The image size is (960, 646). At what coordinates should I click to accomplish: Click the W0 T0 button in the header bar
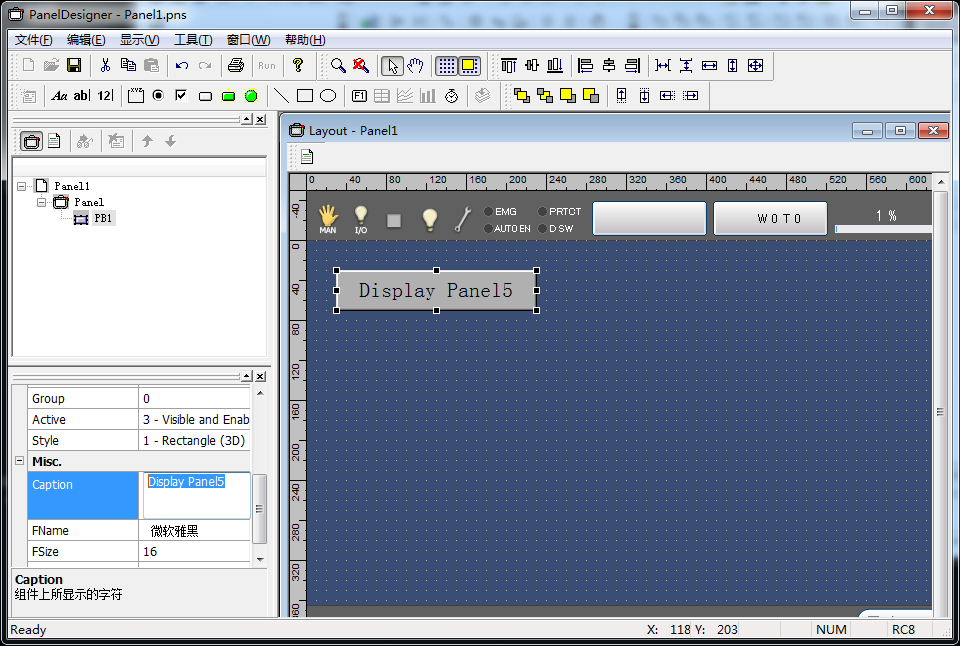(x=770, y=219)
